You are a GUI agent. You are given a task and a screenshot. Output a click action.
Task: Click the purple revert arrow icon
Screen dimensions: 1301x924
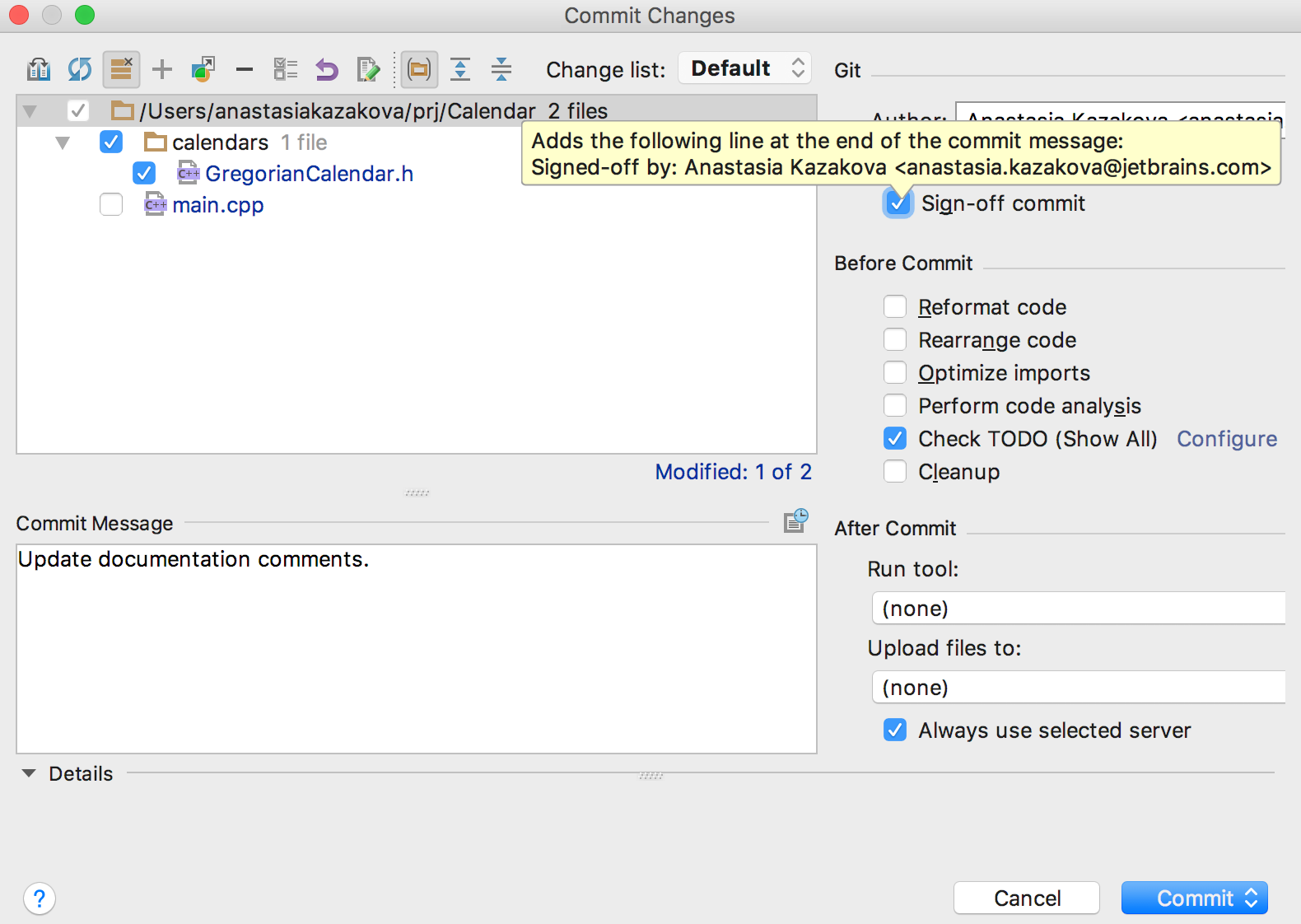[327, 69]
